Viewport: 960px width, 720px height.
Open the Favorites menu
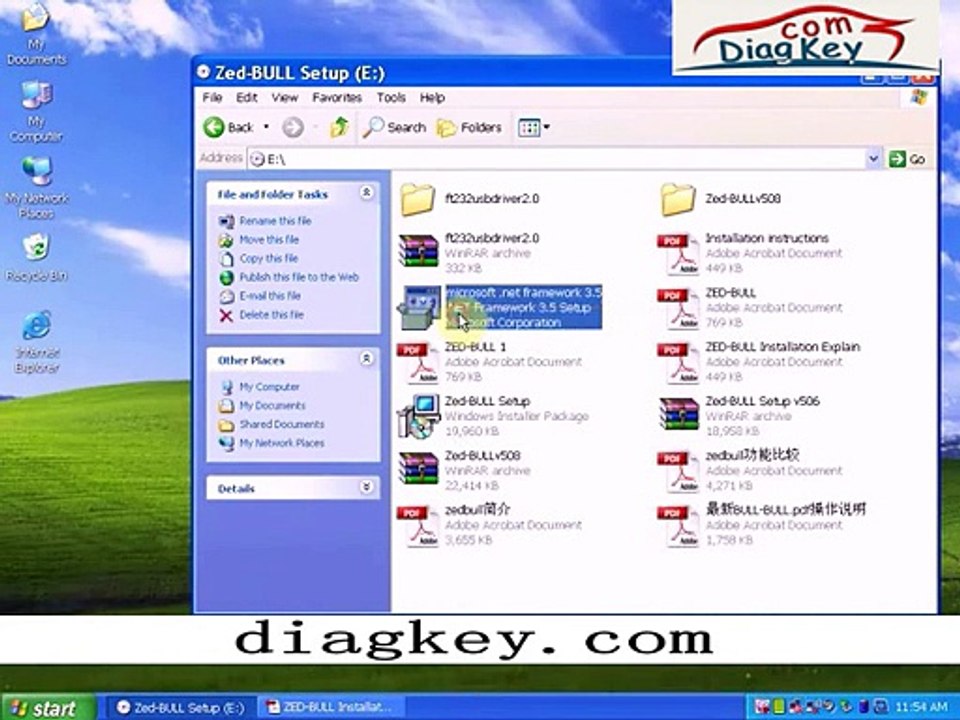337,98
